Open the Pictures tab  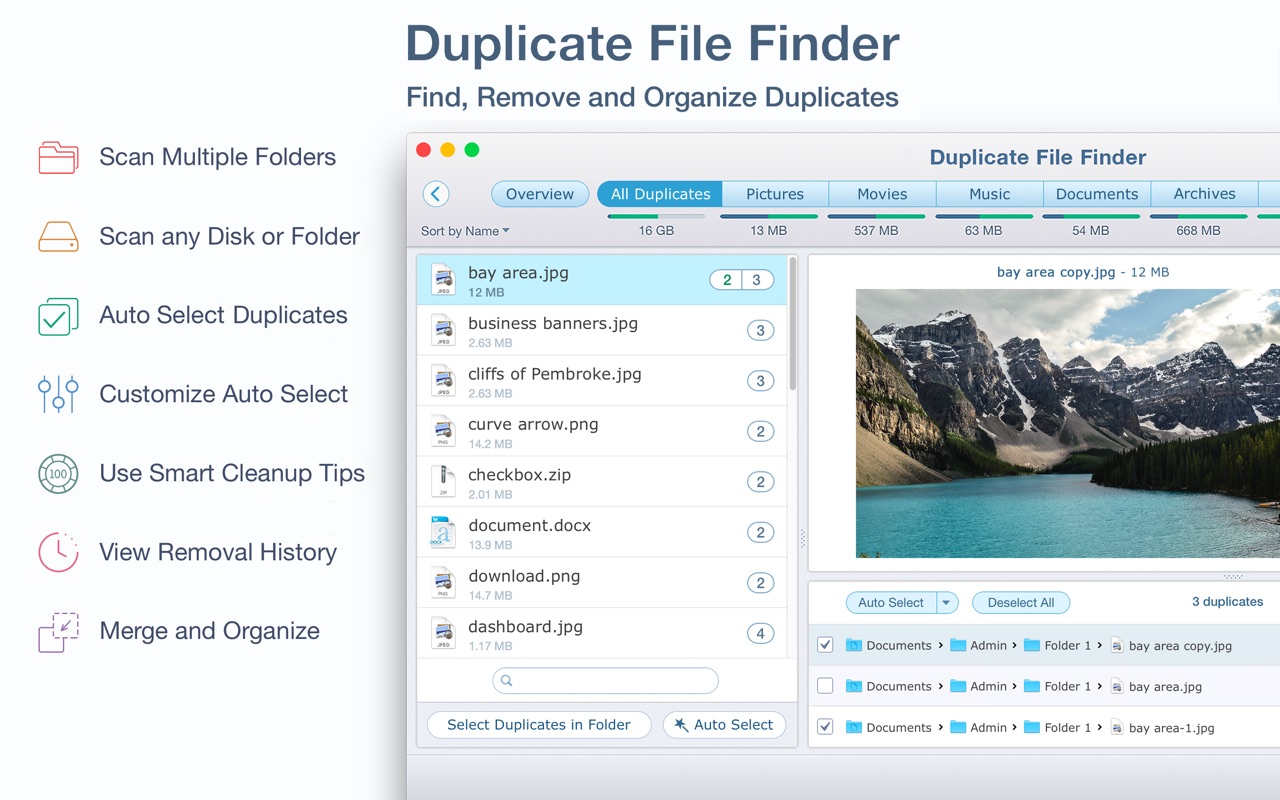pos(775,194)
